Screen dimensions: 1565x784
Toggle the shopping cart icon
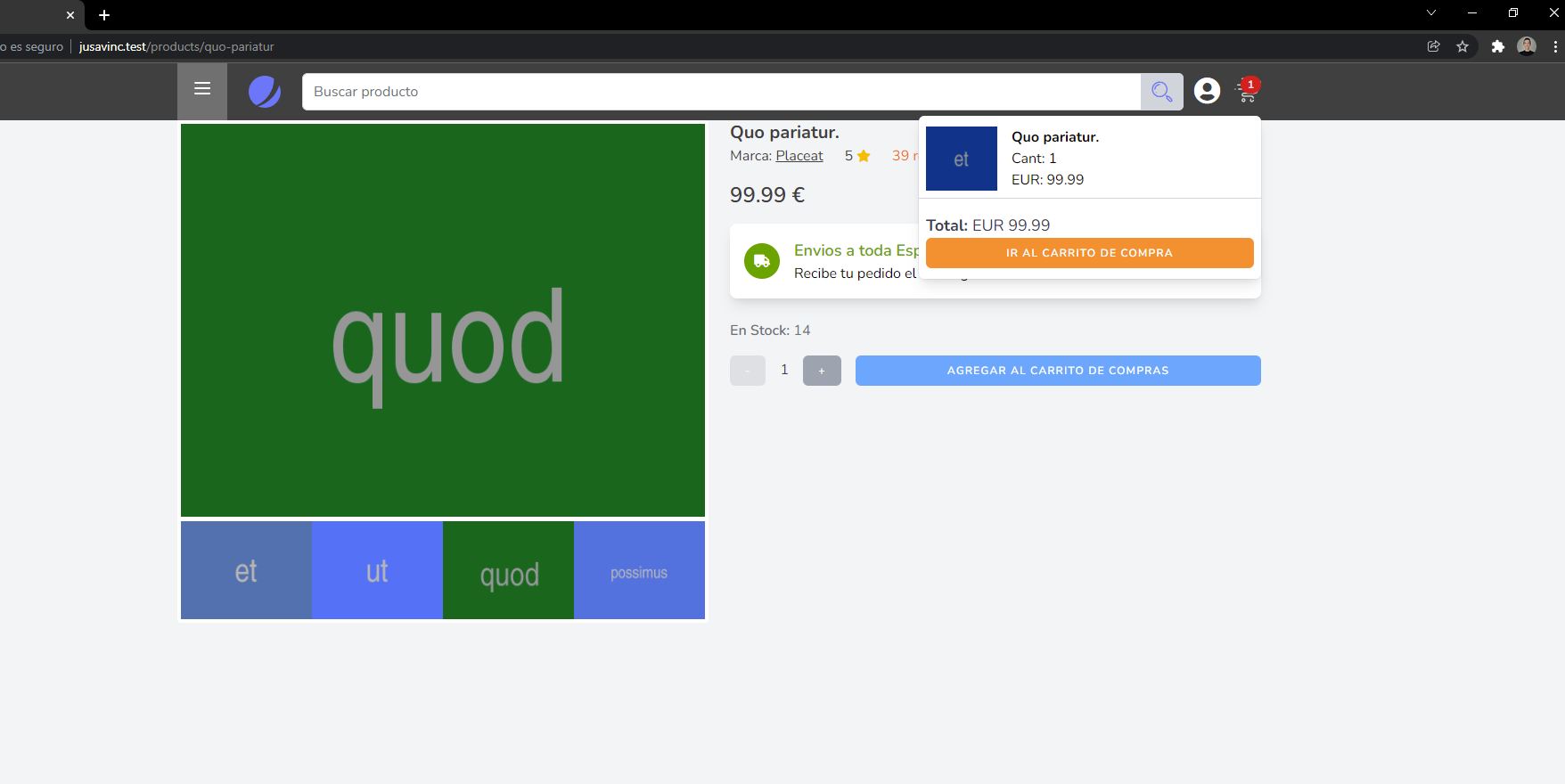point(1247,91)
